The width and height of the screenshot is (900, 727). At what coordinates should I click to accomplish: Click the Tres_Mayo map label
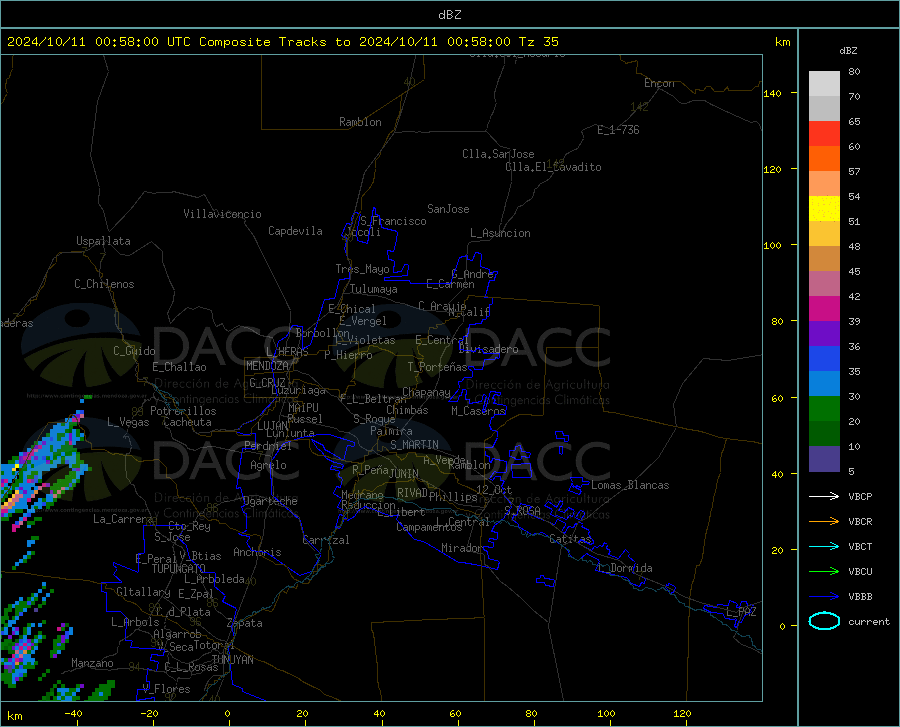point(362,269)
